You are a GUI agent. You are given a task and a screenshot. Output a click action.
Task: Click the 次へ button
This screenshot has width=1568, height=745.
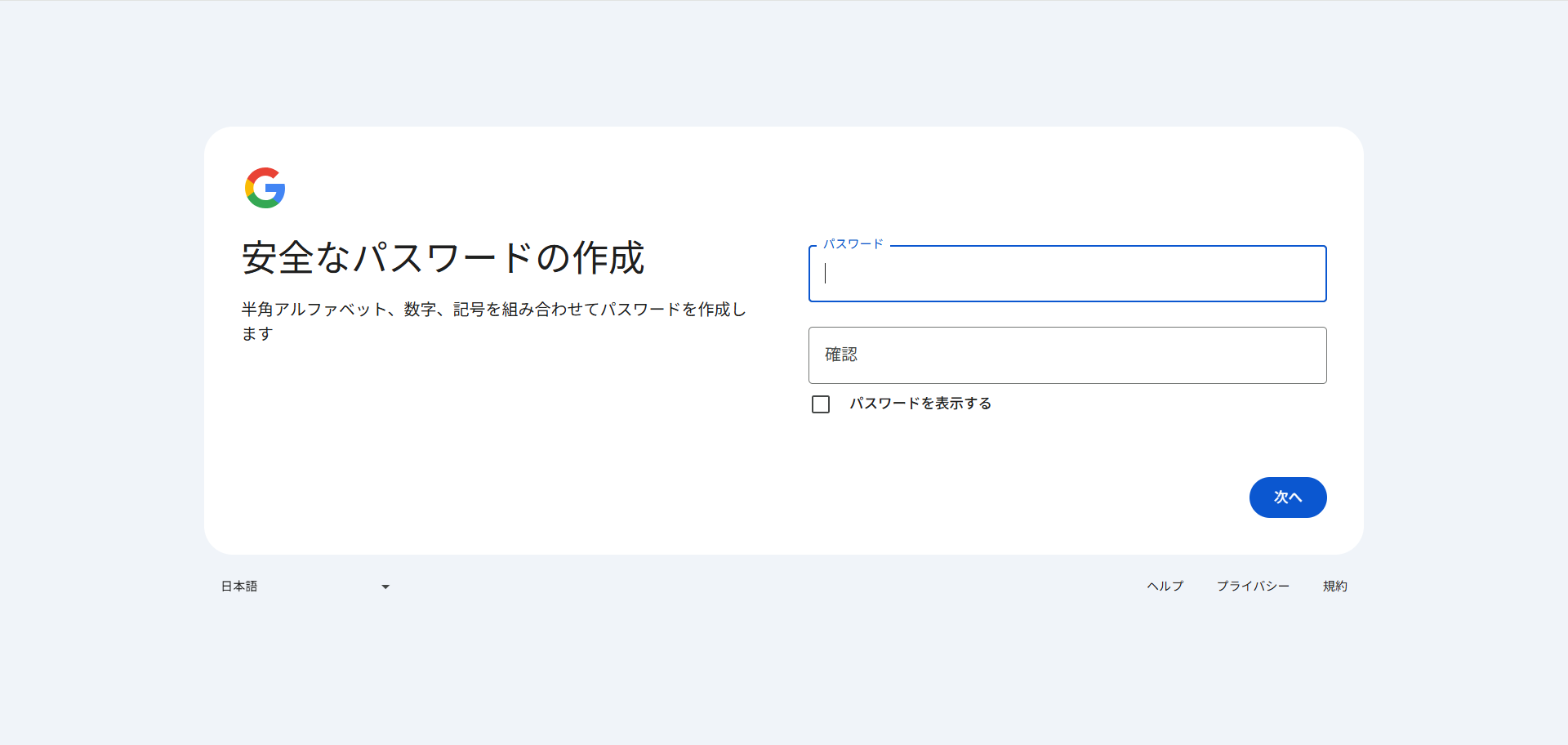point(1287,497)
